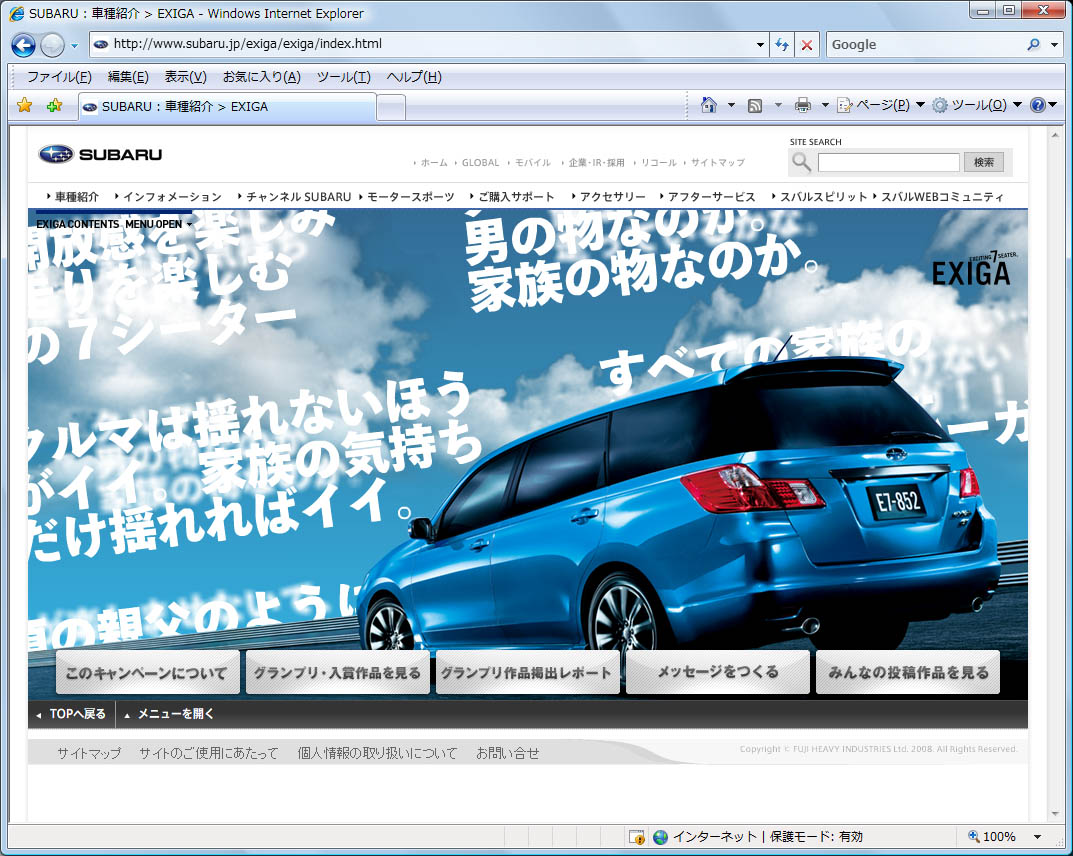This screenshot has height=856, width=1073.
Task: Open the 表示(V) menu
Action: 185,77
